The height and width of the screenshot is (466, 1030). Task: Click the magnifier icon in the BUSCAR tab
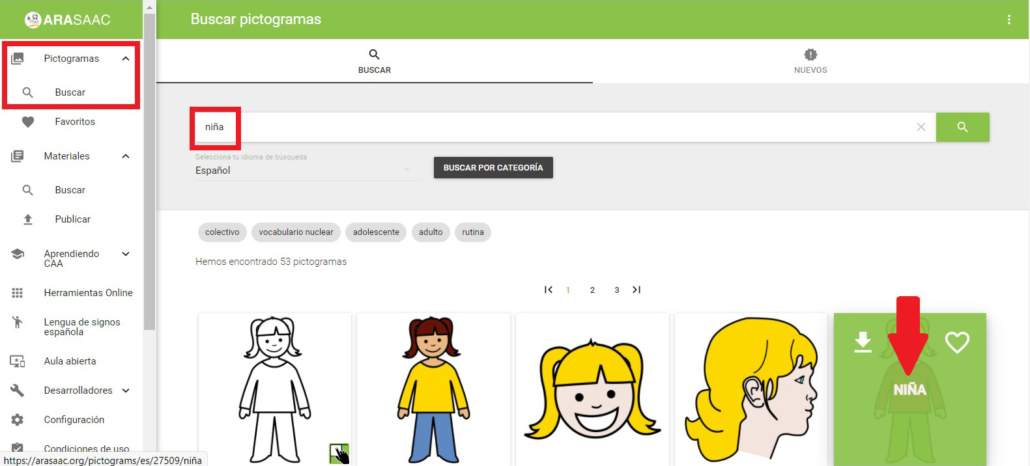click(x=374, y=55)
